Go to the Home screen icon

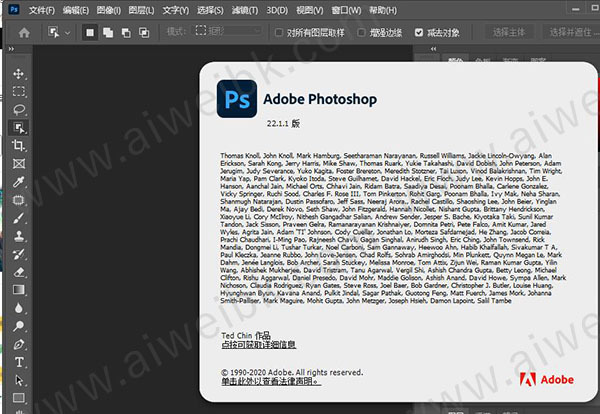(x=24, y=33)
